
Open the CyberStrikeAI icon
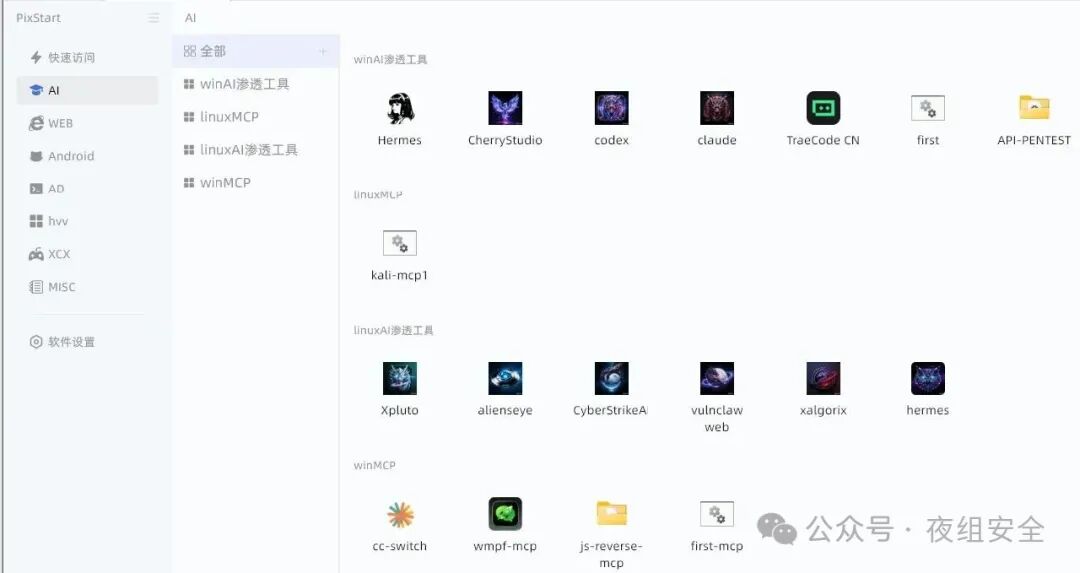(611, 378)
